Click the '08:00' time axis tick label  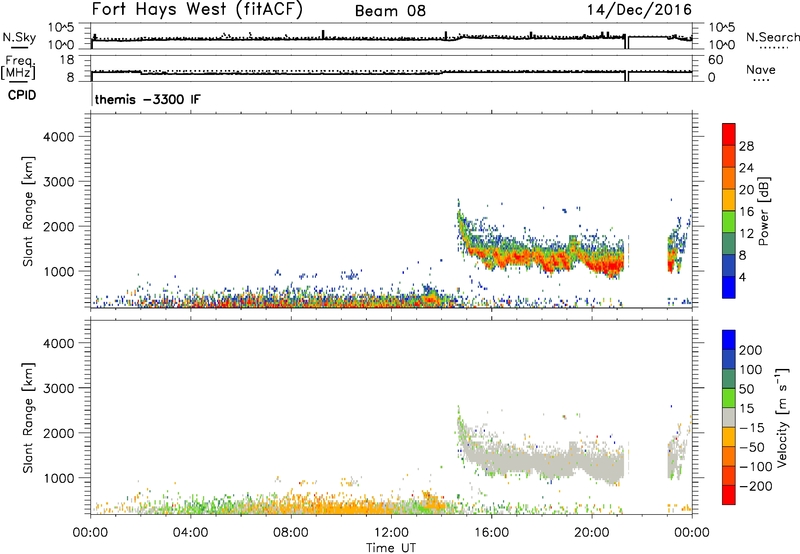(x=290, y=533)
